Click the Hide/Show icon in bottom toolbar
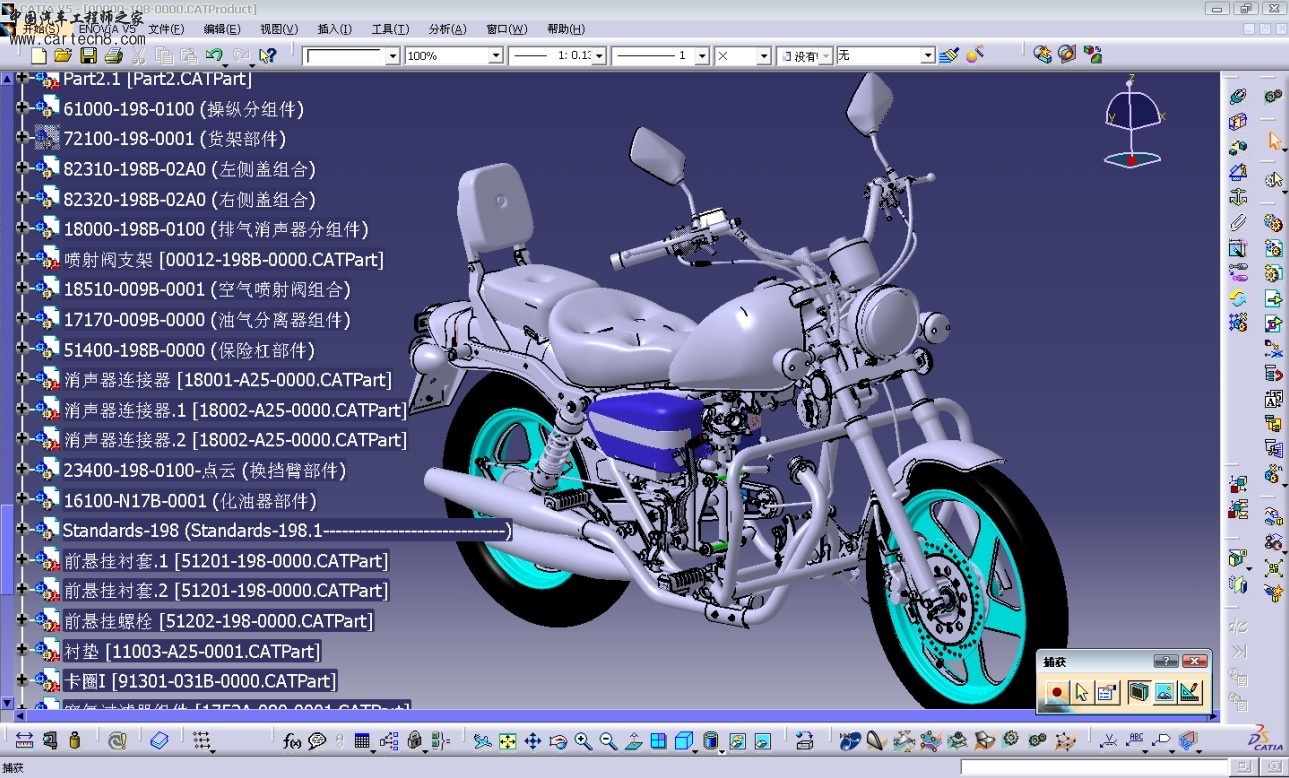 click(x=736, y=741)
